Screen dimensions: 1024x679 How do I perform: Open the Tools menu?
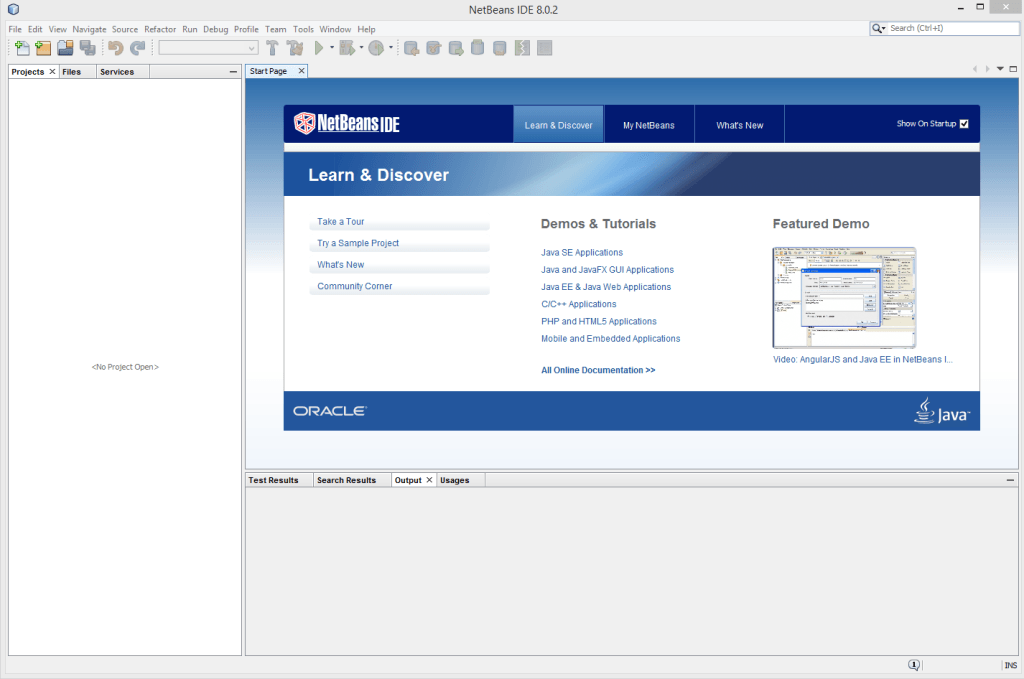click(x=303, y=29)
